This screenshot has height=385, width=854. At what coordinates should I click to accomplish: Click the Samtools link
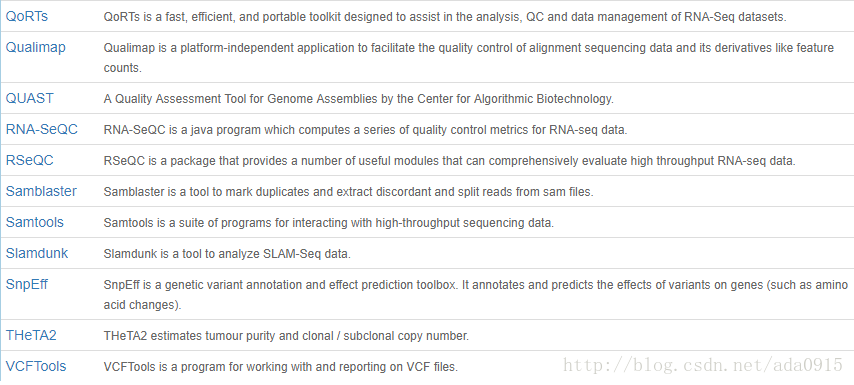34,223
